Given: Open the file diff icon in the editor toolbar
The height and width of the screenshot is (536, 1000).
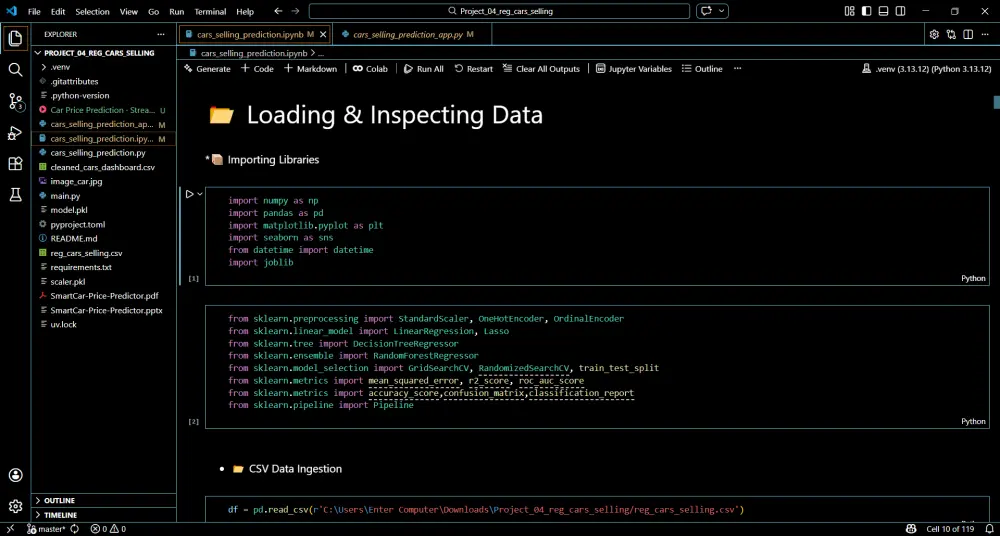Looking at the screenshot, I should pyautogui.click(x=951, y=34).
